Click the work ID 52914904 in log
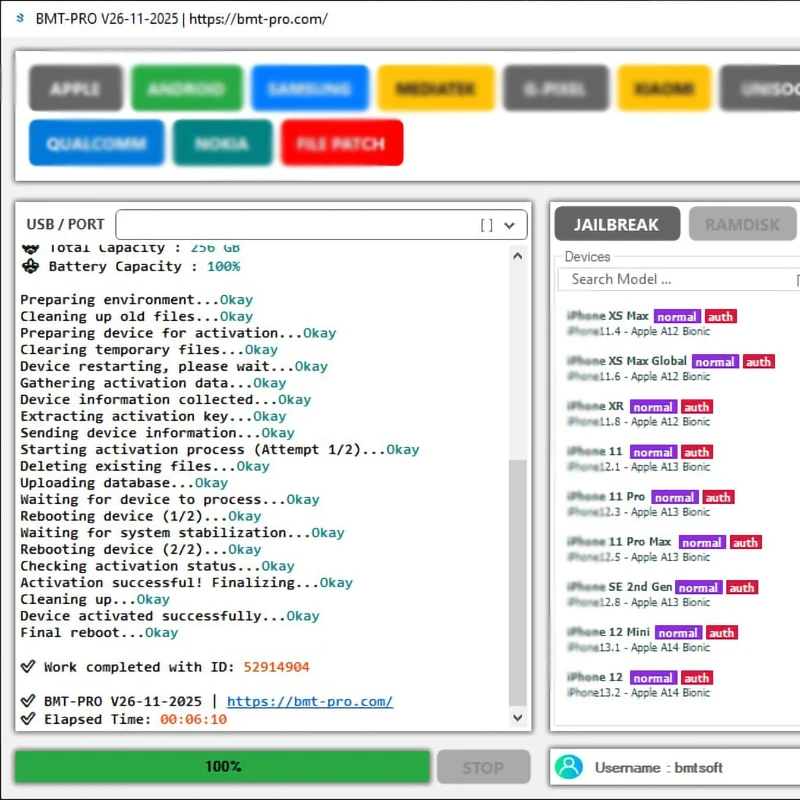 tap(276, 667)
